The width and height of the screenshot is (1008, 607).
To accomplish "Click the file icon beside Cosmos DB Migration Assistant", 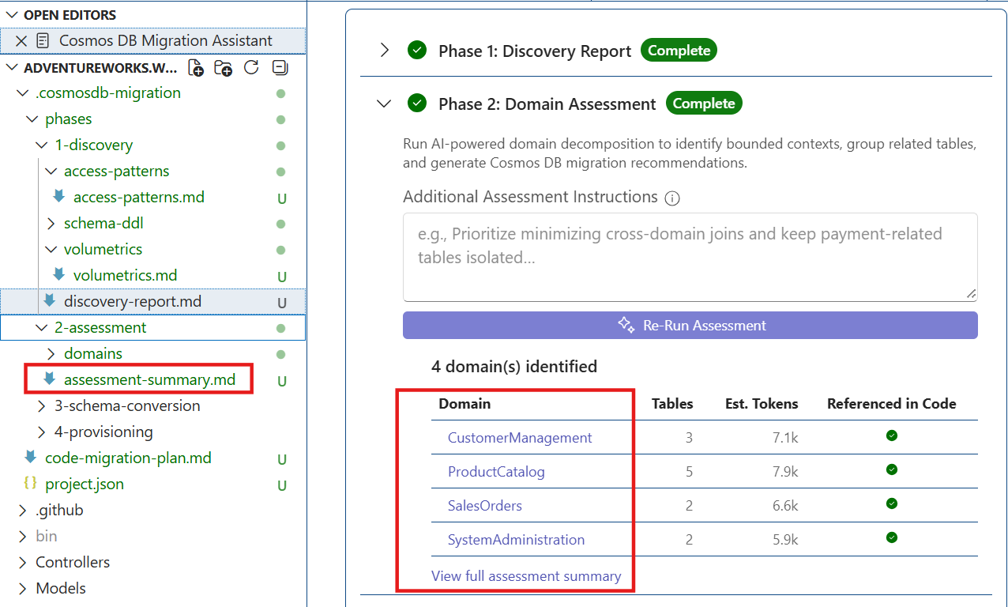I will pyautogui.click(x=43, y=41).
